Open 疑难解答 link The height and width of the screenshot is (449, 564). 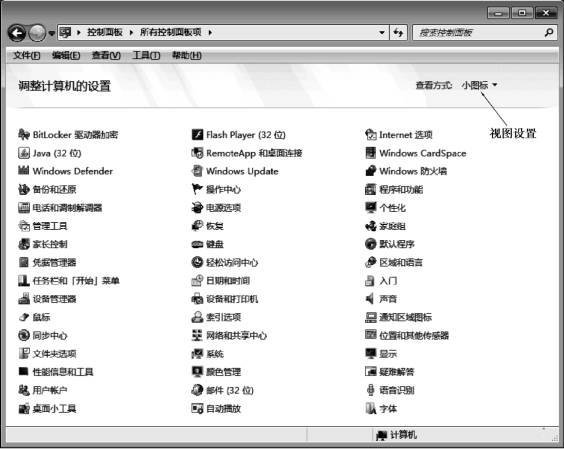point(397,372)
